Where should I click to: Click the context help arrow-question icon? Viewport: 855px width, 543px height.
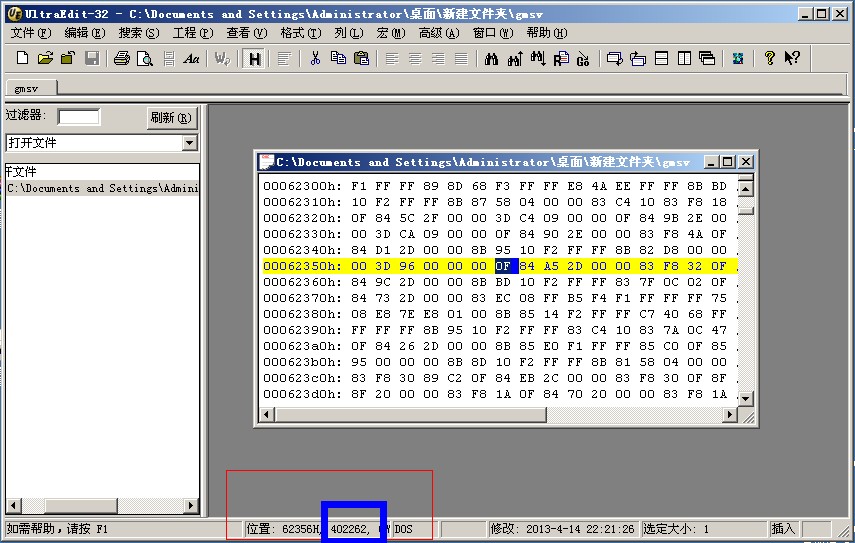[x=792, y=58]
